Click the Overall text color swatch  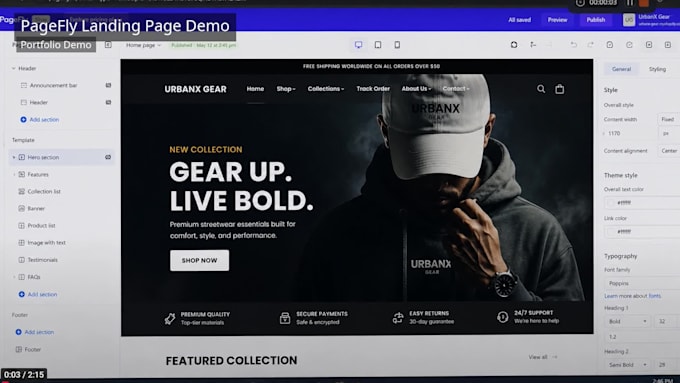pos(611,203)
